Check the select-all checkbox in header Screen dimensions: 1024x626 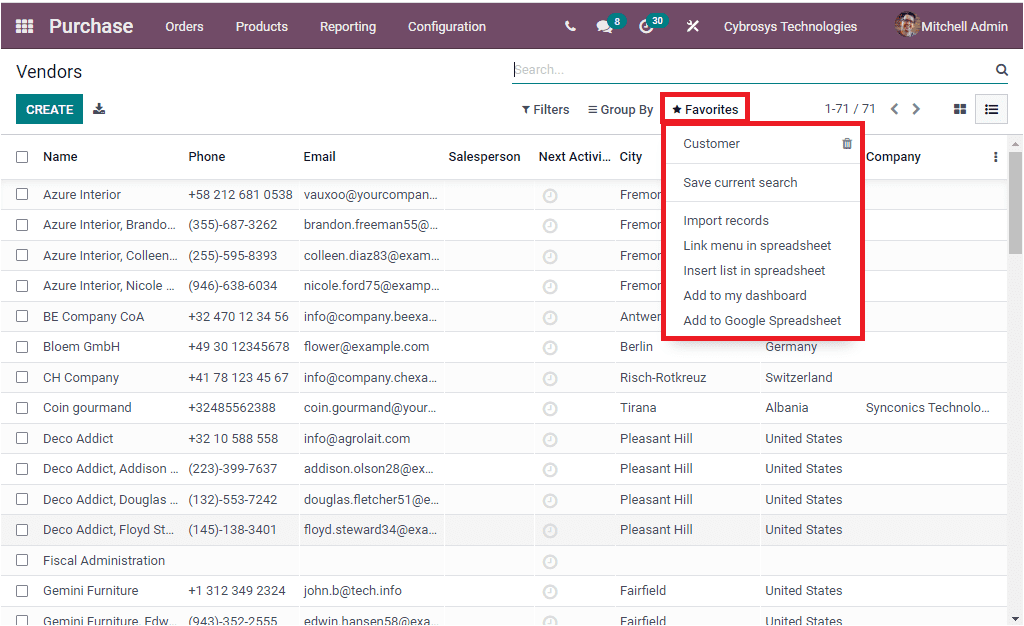(x=22, y=157)
